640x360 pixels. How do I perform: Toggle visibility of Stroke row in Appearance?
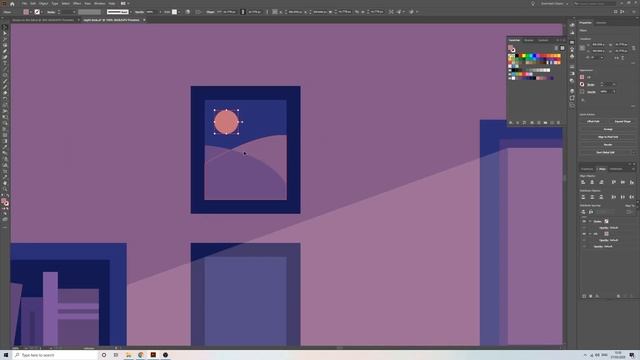point(584,221)
